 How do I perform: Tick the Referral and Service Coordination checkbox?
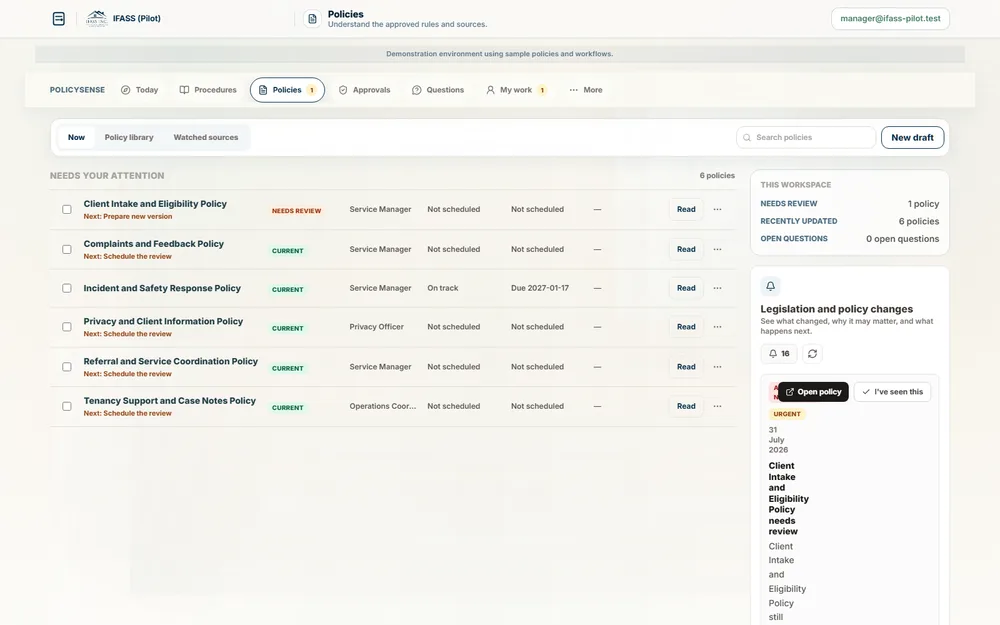[x=67, y=367]
